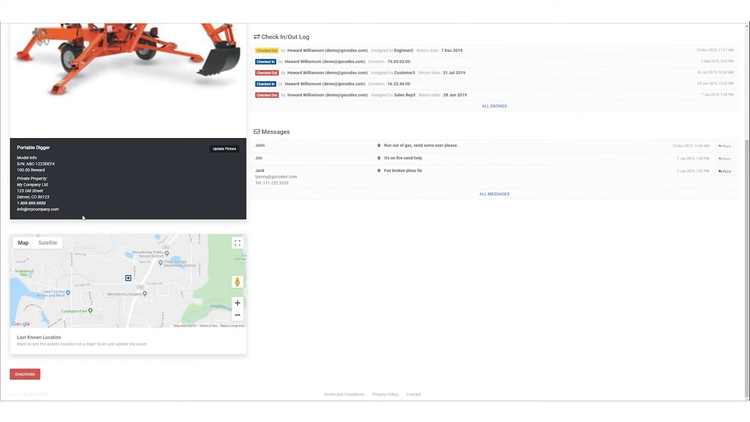The image size is (750, 422).
Task: Reply to Jim's message
Action: pyautogui.click(x=725, y=158)
